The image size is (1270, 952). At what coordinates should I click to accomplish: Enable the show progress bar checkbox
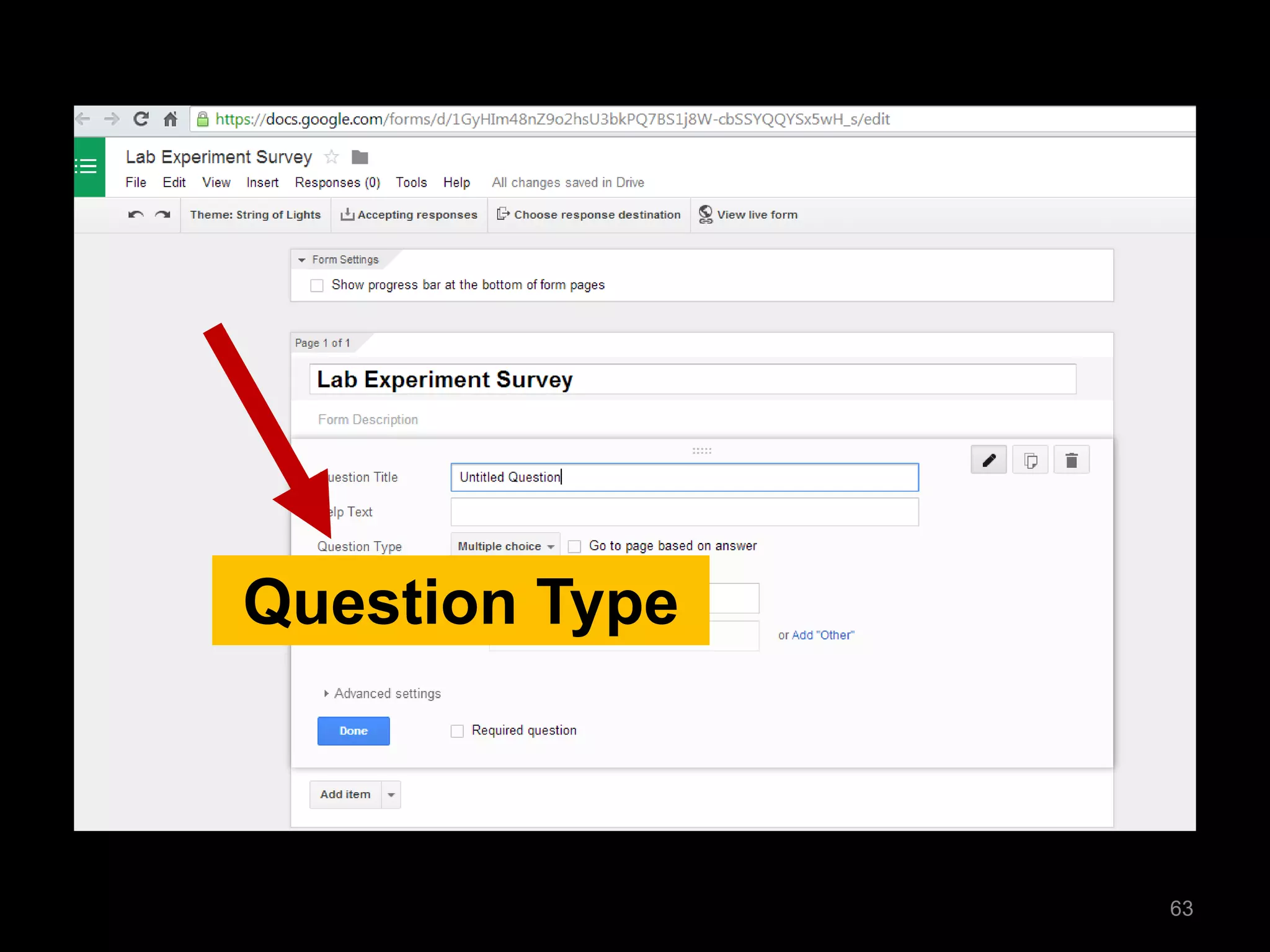(x=317, y=286)
